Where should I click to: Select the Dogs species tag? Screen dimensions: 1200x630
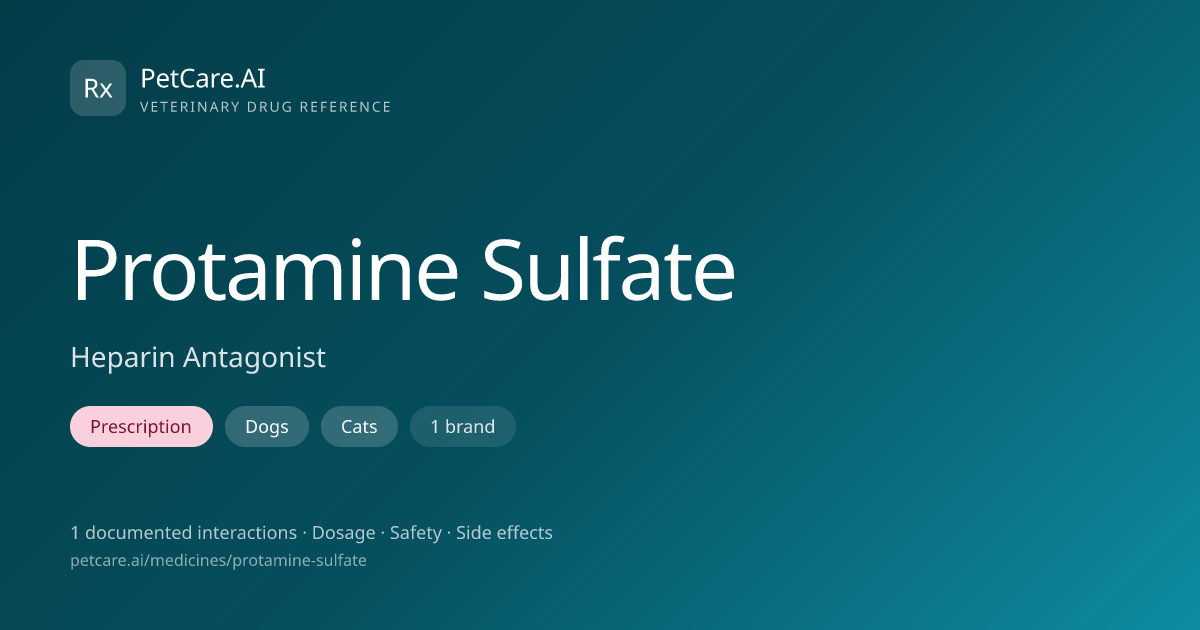267,427
